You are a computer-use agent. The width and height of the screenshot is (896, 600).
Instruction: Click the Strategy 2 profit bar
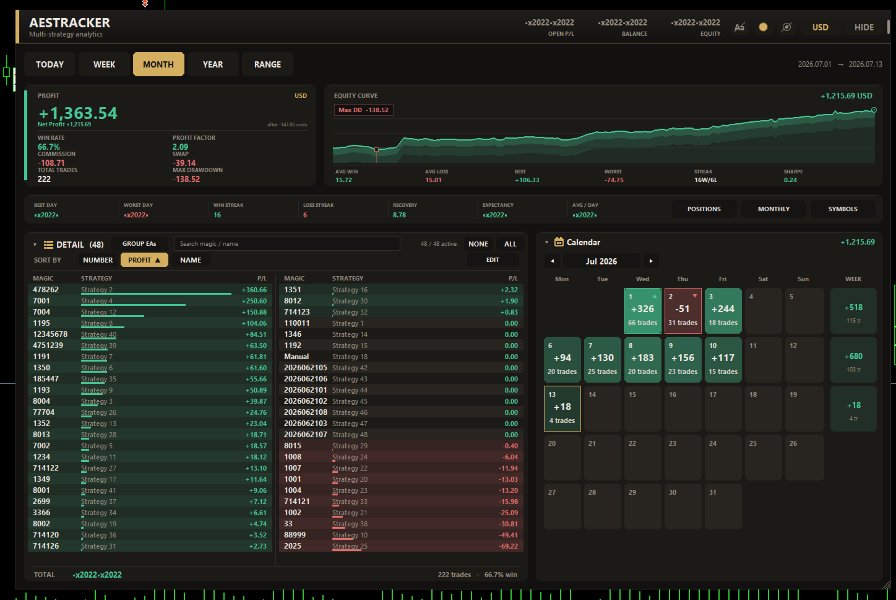(156, 294)
